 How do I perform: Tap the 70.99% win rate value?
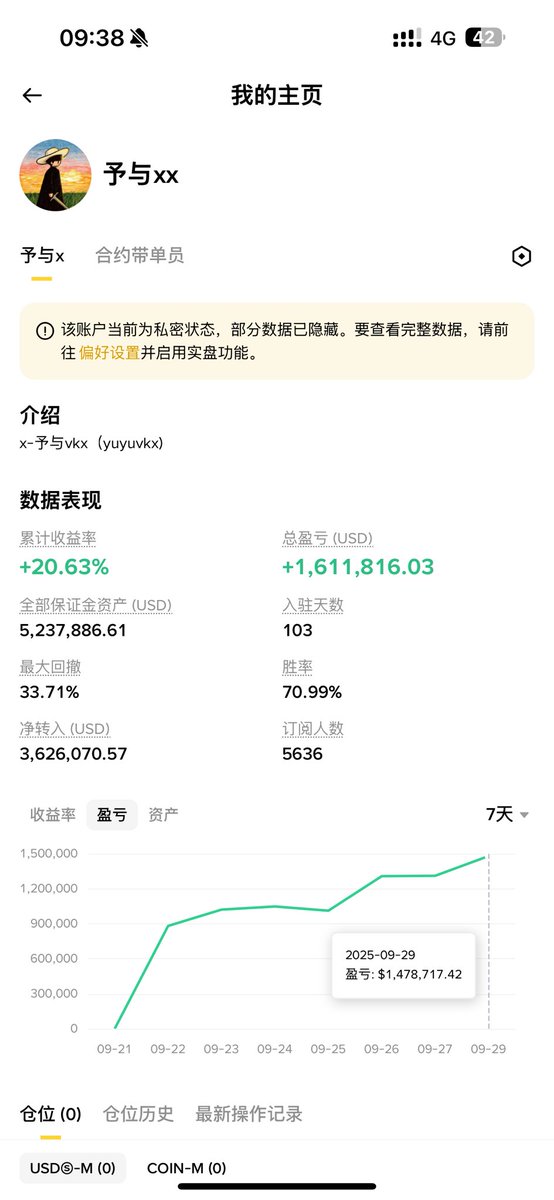click(312, 692)
